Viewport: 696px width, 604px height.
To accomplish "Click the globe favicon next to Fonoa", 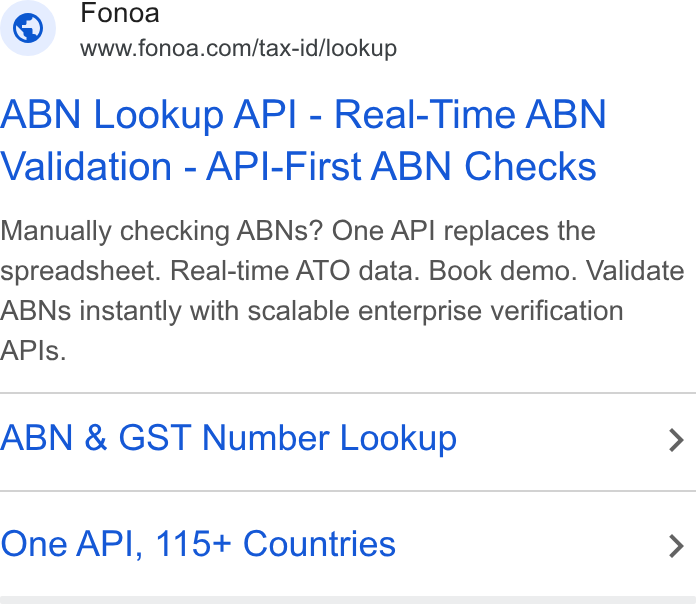I will click(x=28, y=28).
